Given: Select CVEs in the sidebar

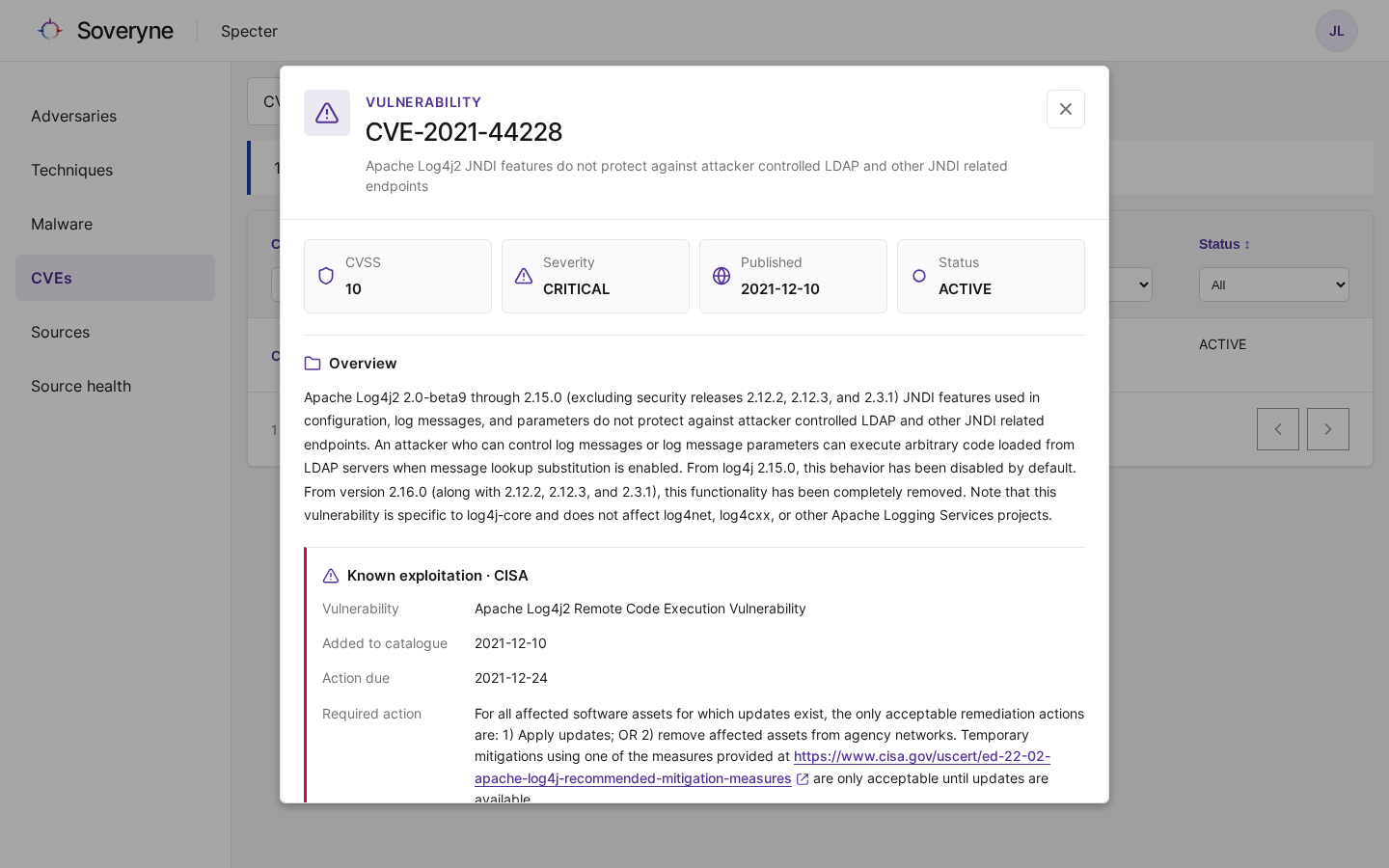Looking at the screenshot, I should (115, 278).
